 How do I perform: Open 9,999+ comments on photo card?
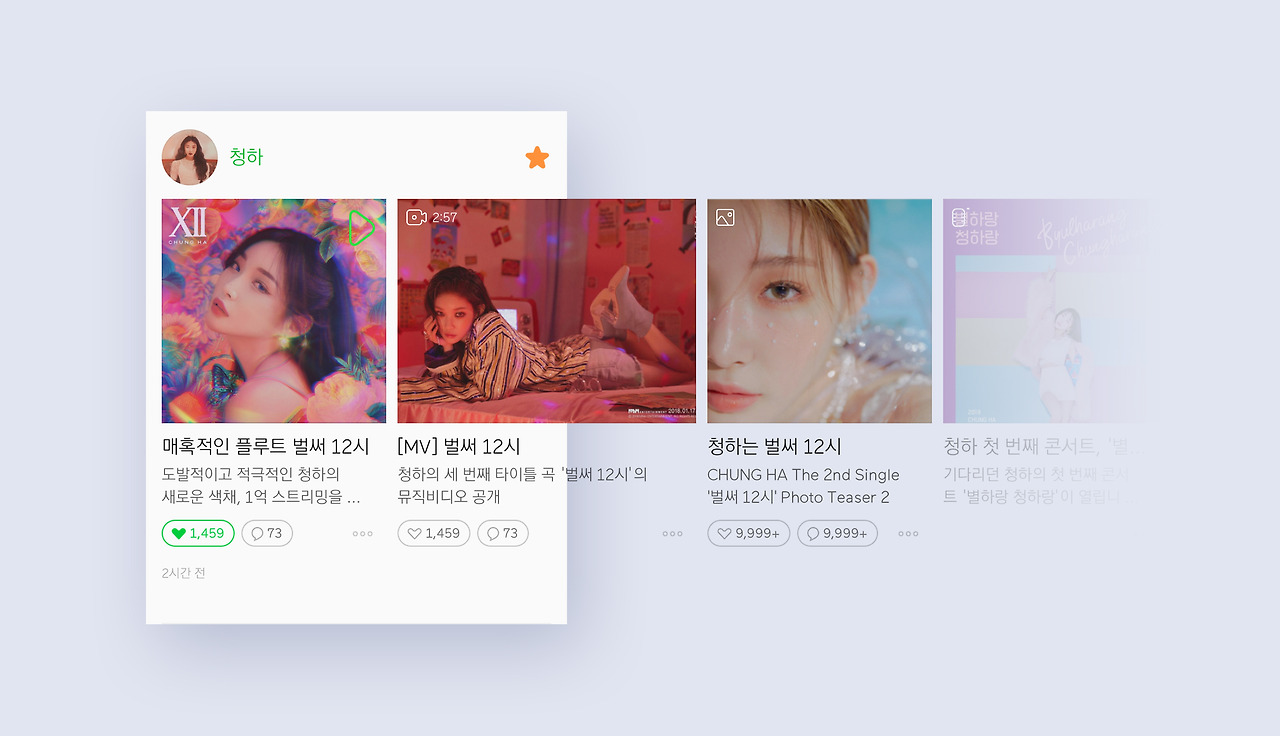(837, 533)
